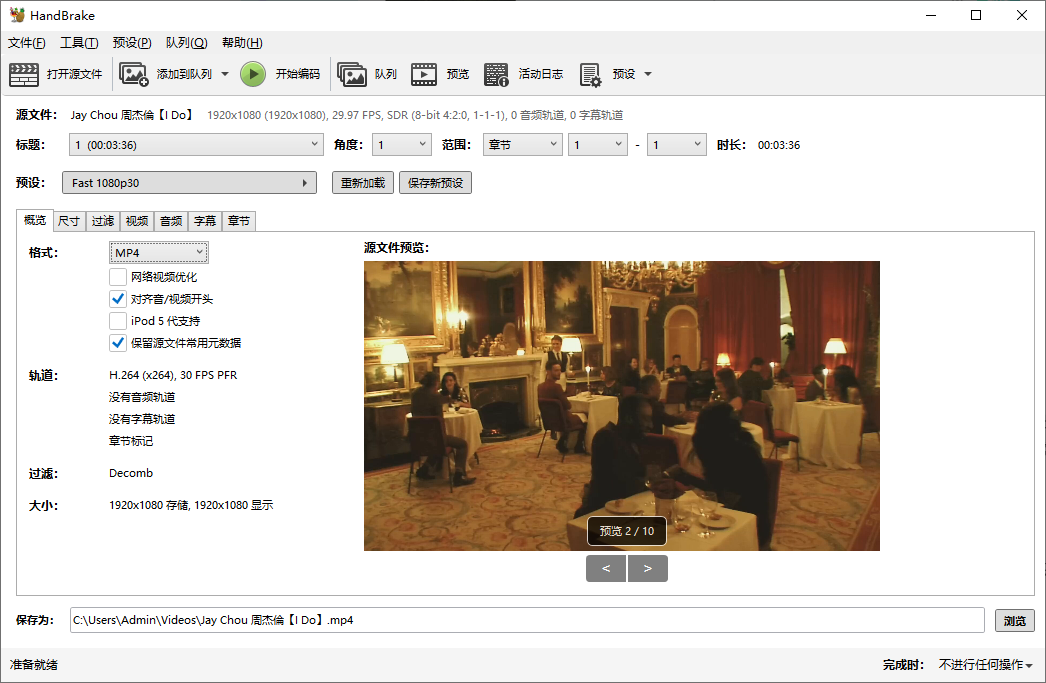Expand the Angle (角度) dropdown
Screen dimensions: 1046x683
[x=402, y=145]
